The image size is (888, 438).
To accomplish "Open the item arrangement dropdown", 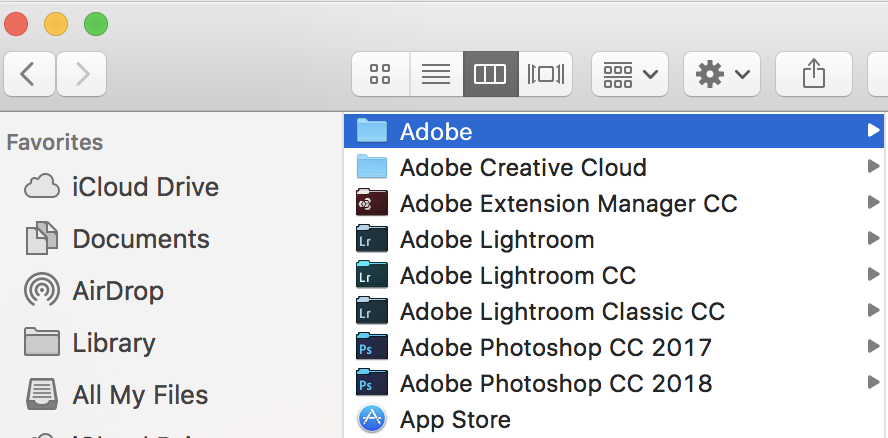I will 630,74.
